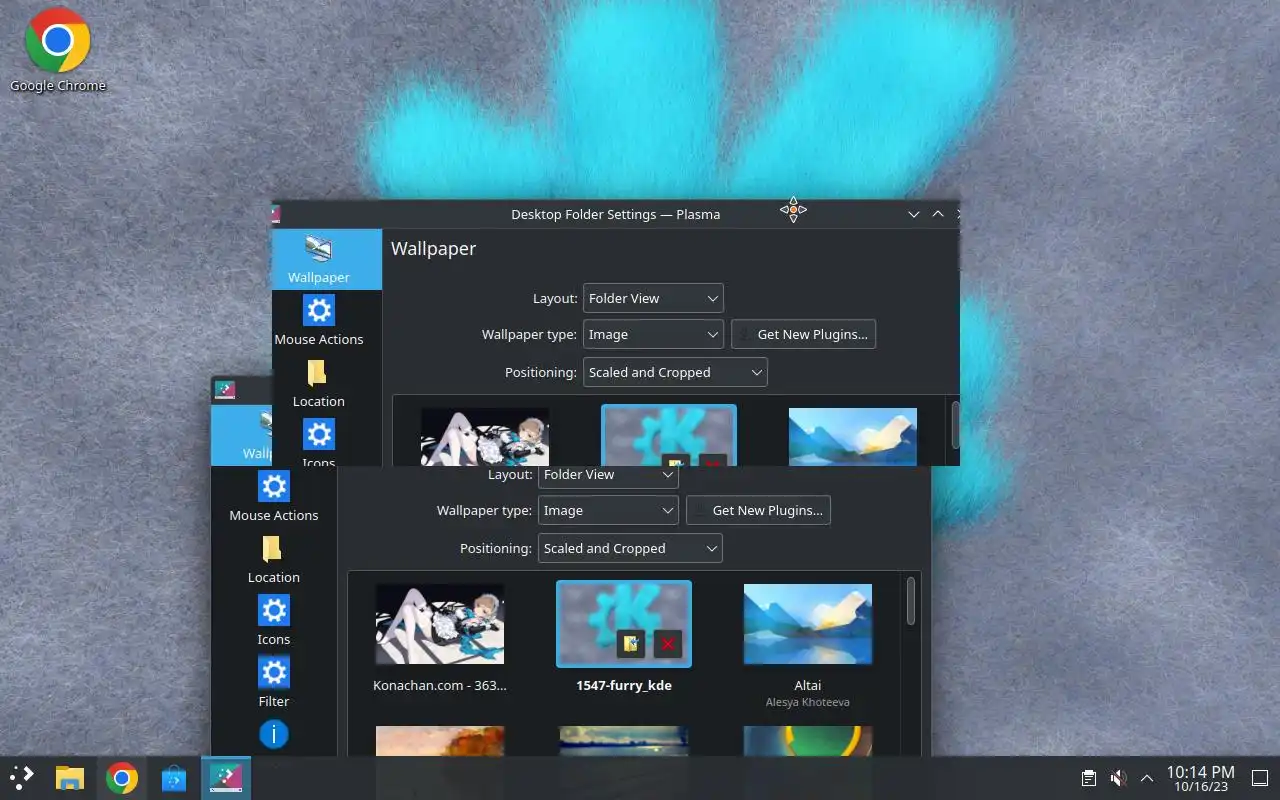1280x800 pixels.
Task: Open Scaled and Cropped dropdown in rear window
Action: [x=630, y=548]
